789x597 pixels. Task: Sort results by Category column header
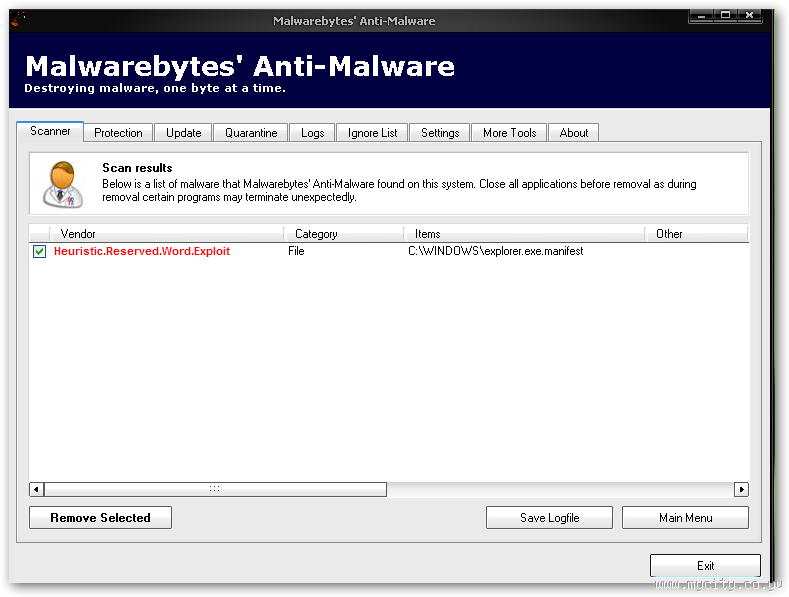tap(344, 234)
